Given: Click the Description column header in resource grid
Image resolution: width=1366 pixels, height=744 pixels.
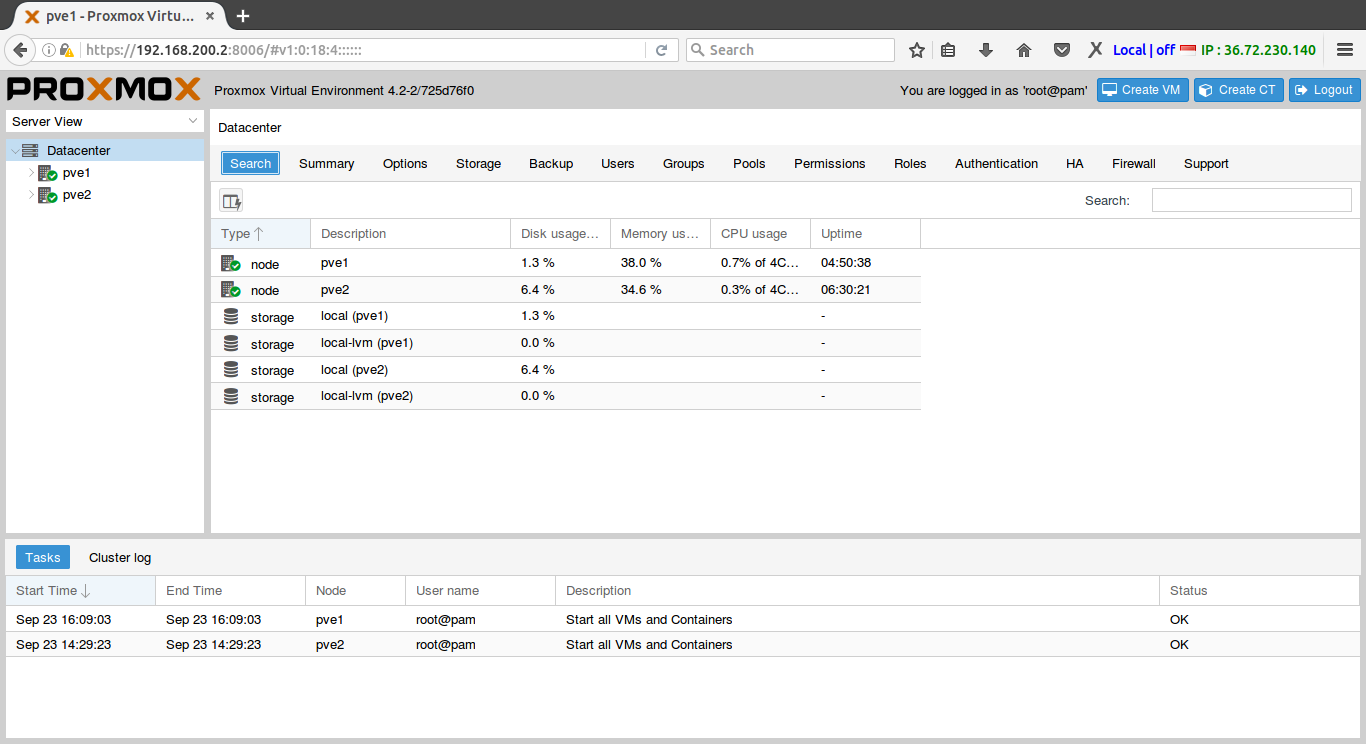Looking at the screenshot, I should point(410,234).
